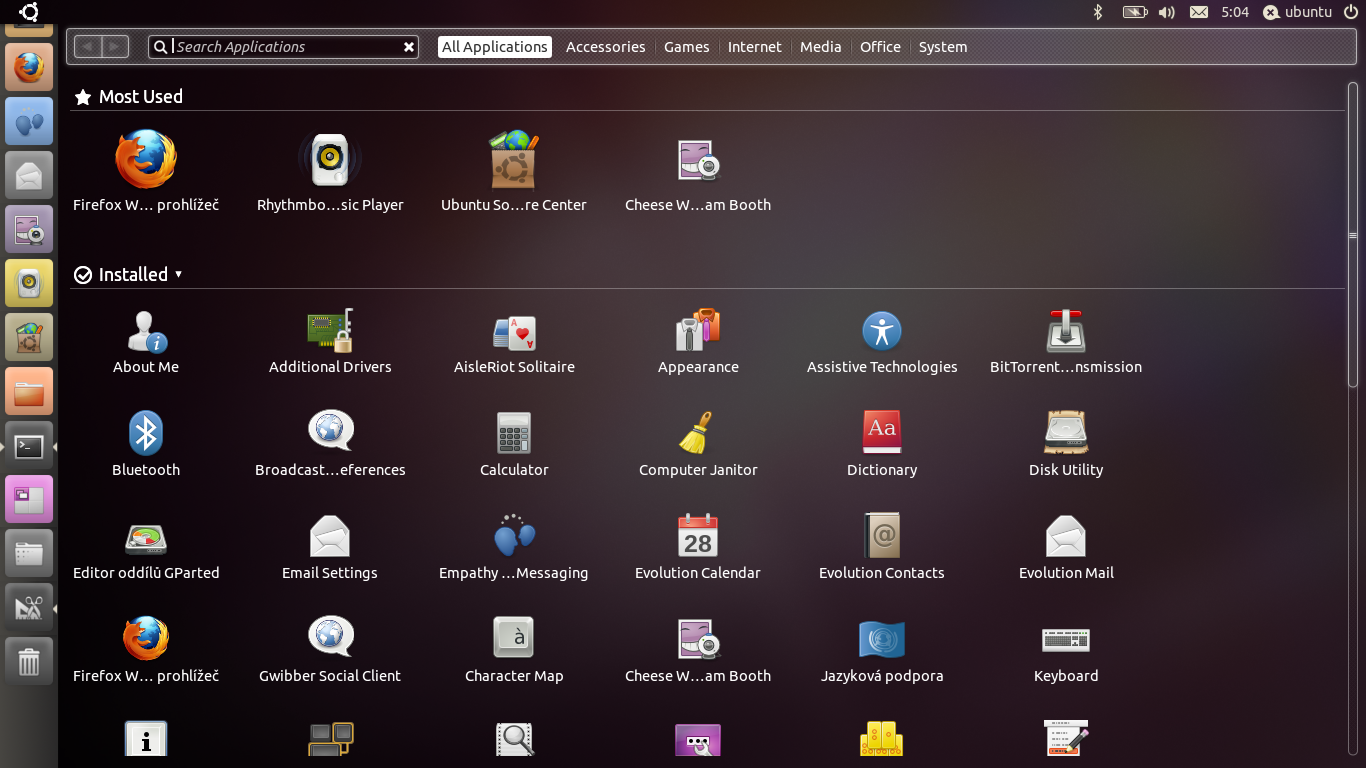Switch to System category
The width and height of the screenshot is (1366, 768).
click(943, 47)
